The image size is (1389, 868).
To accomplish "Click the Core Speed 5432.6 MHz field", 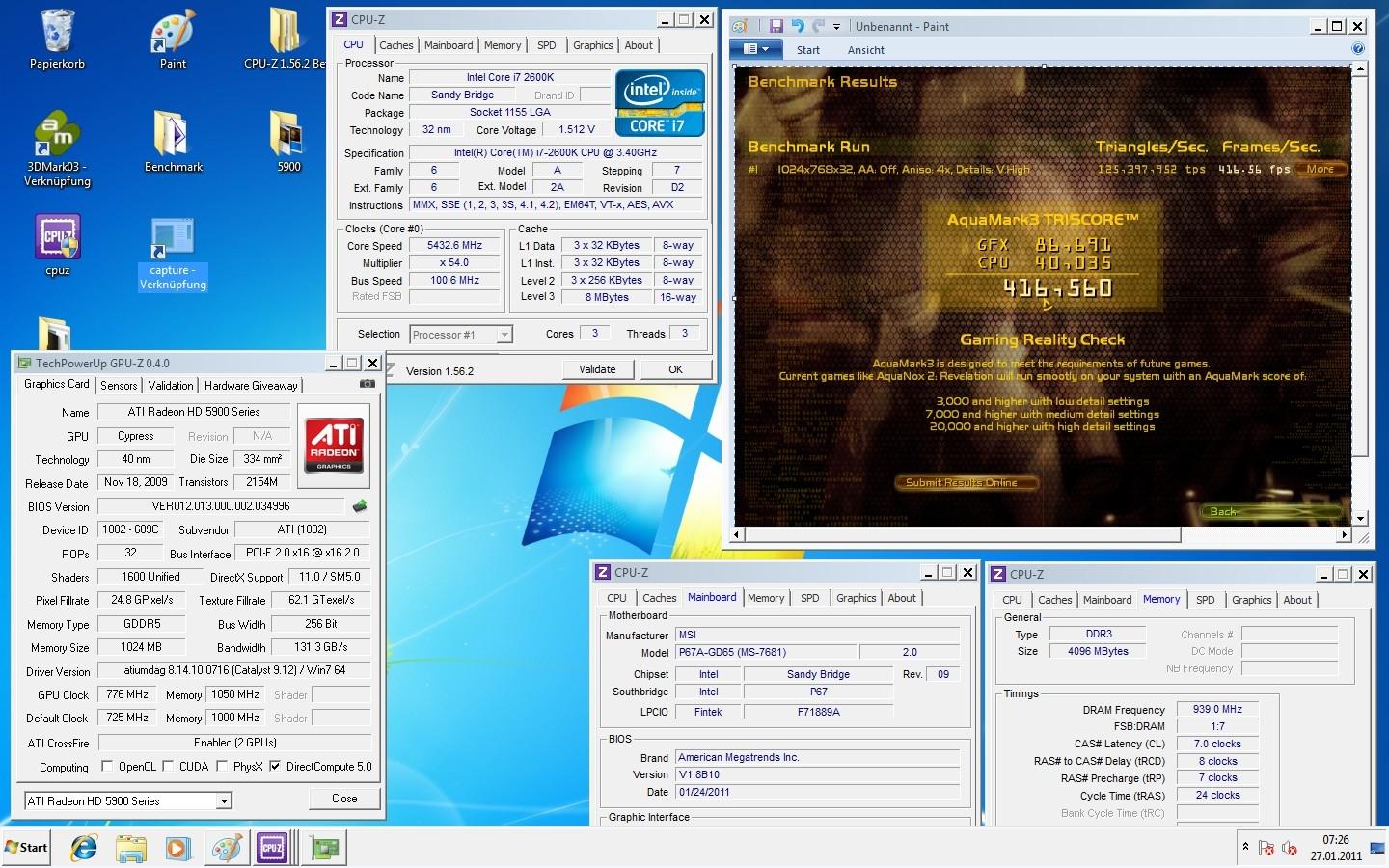I will click(455, 245).
